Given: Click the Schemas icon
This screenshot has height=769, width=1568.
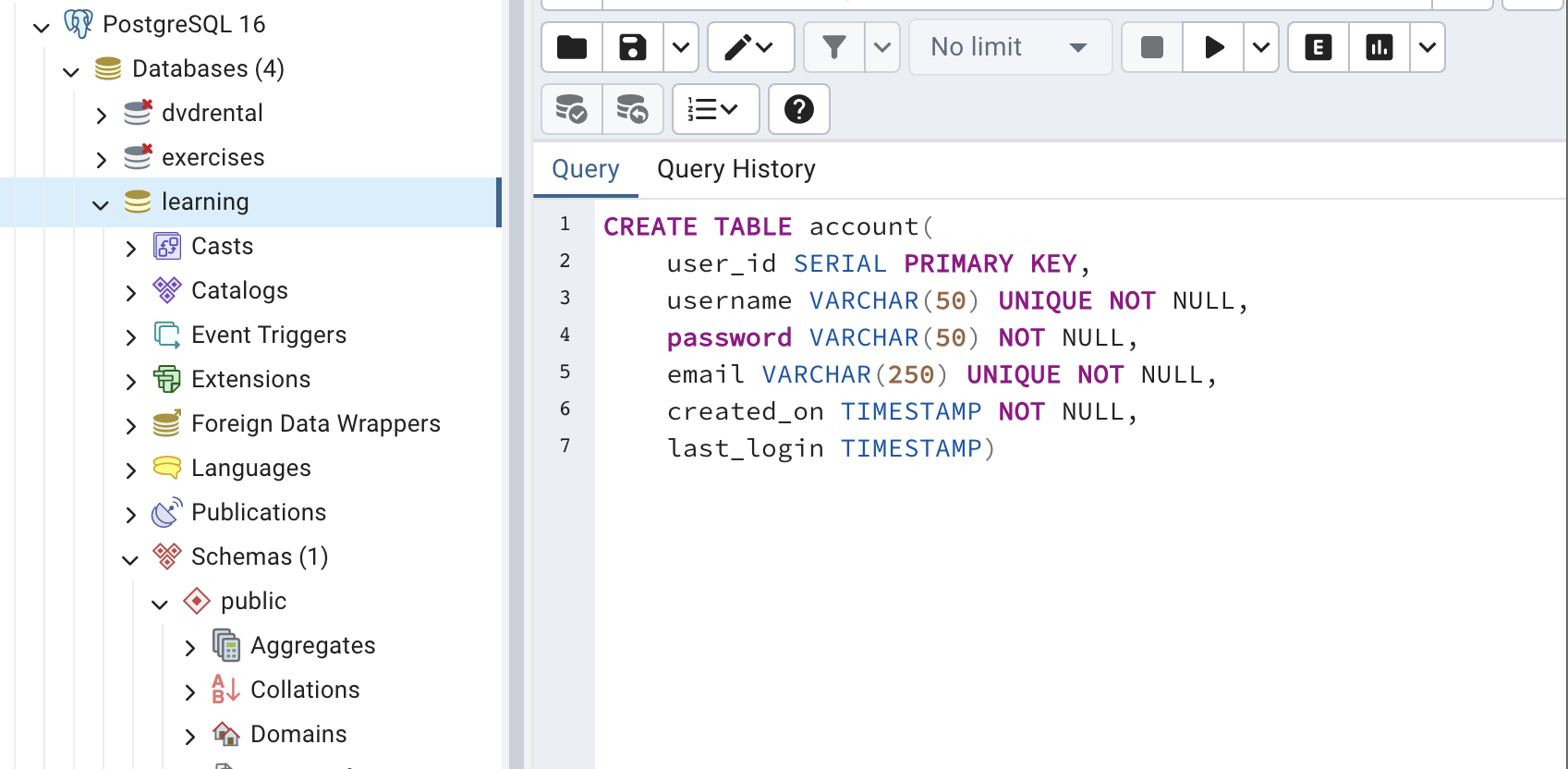Looking at the screenshot, I should point(167,556).
